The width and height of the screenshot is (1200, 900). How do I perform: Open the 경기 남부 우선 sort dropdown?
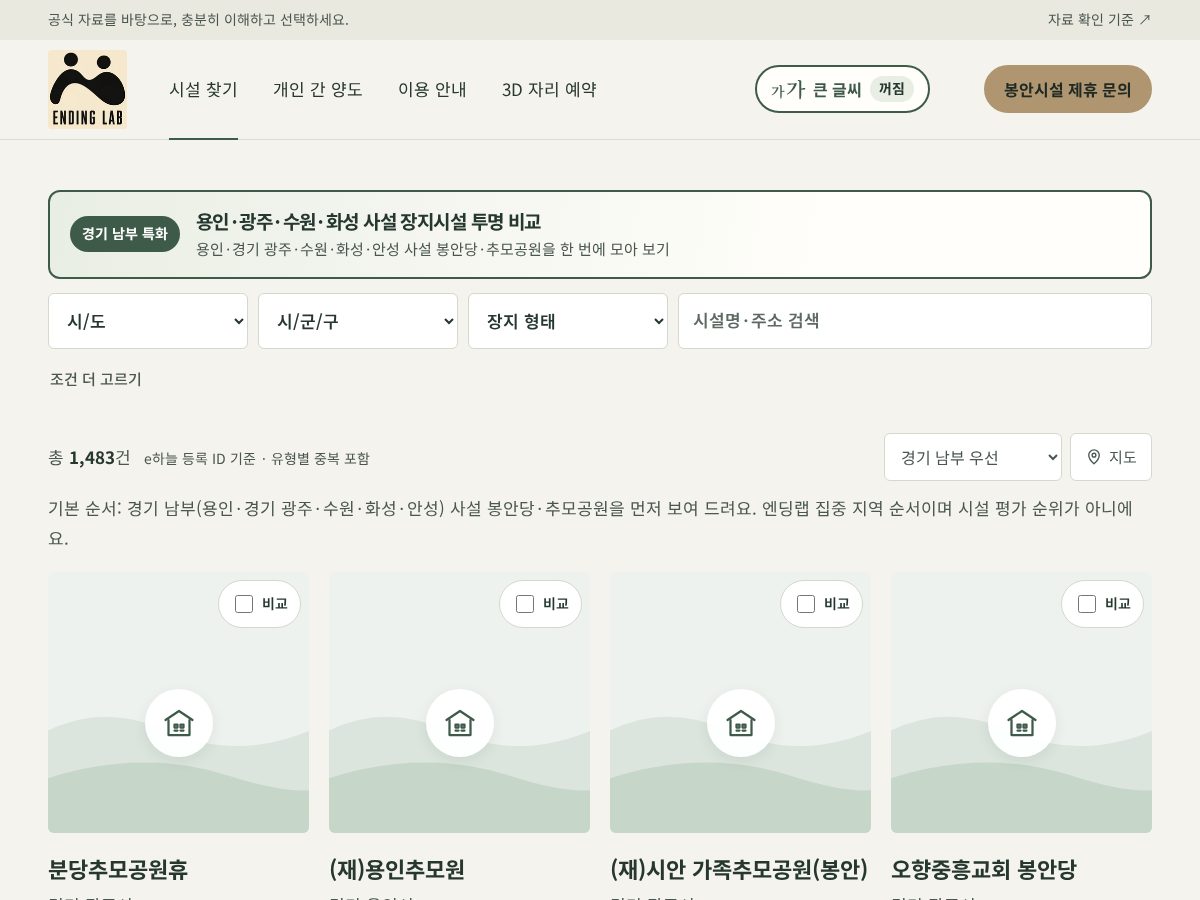pyautogui.click(x=973, y=457)
